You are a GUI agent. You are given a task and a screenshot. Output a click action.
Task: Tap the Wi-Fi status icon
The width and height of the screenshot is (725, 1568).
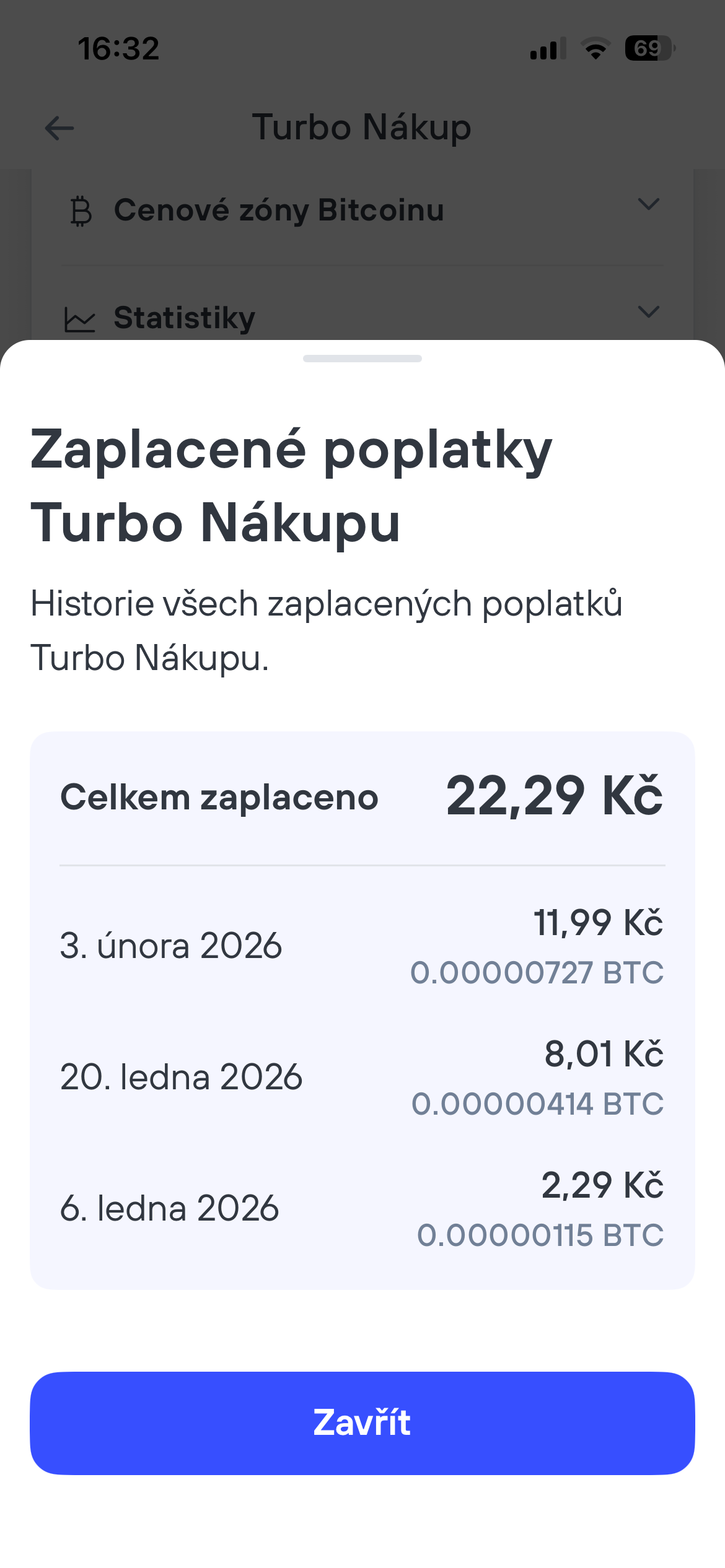595,48
